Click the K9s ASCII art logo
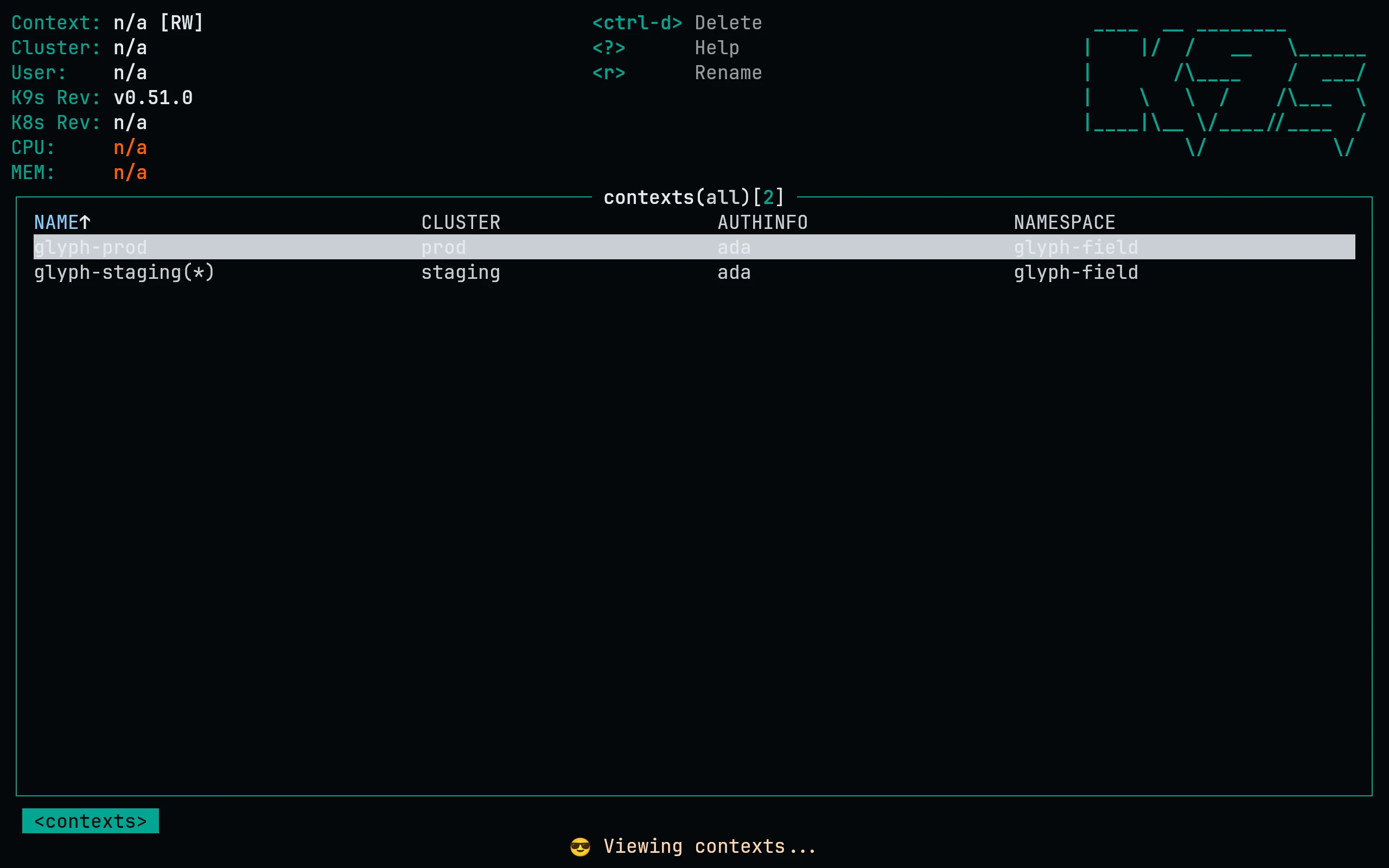The width and height of the screenshot is (1389, 868). [x=1226, y=92]
